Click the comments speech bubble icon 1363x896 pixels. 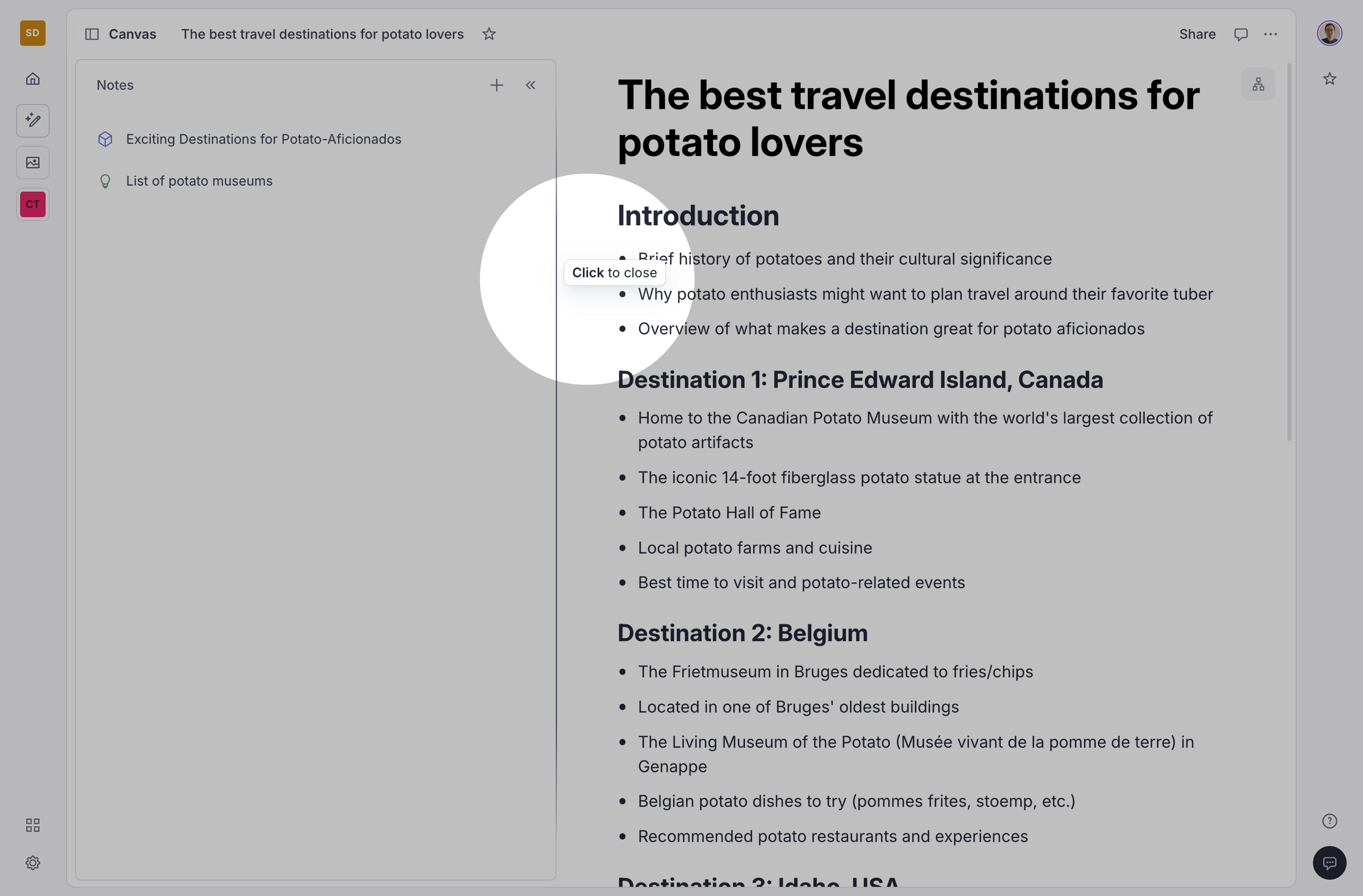pyautogui.click(x=1241, y=34)
